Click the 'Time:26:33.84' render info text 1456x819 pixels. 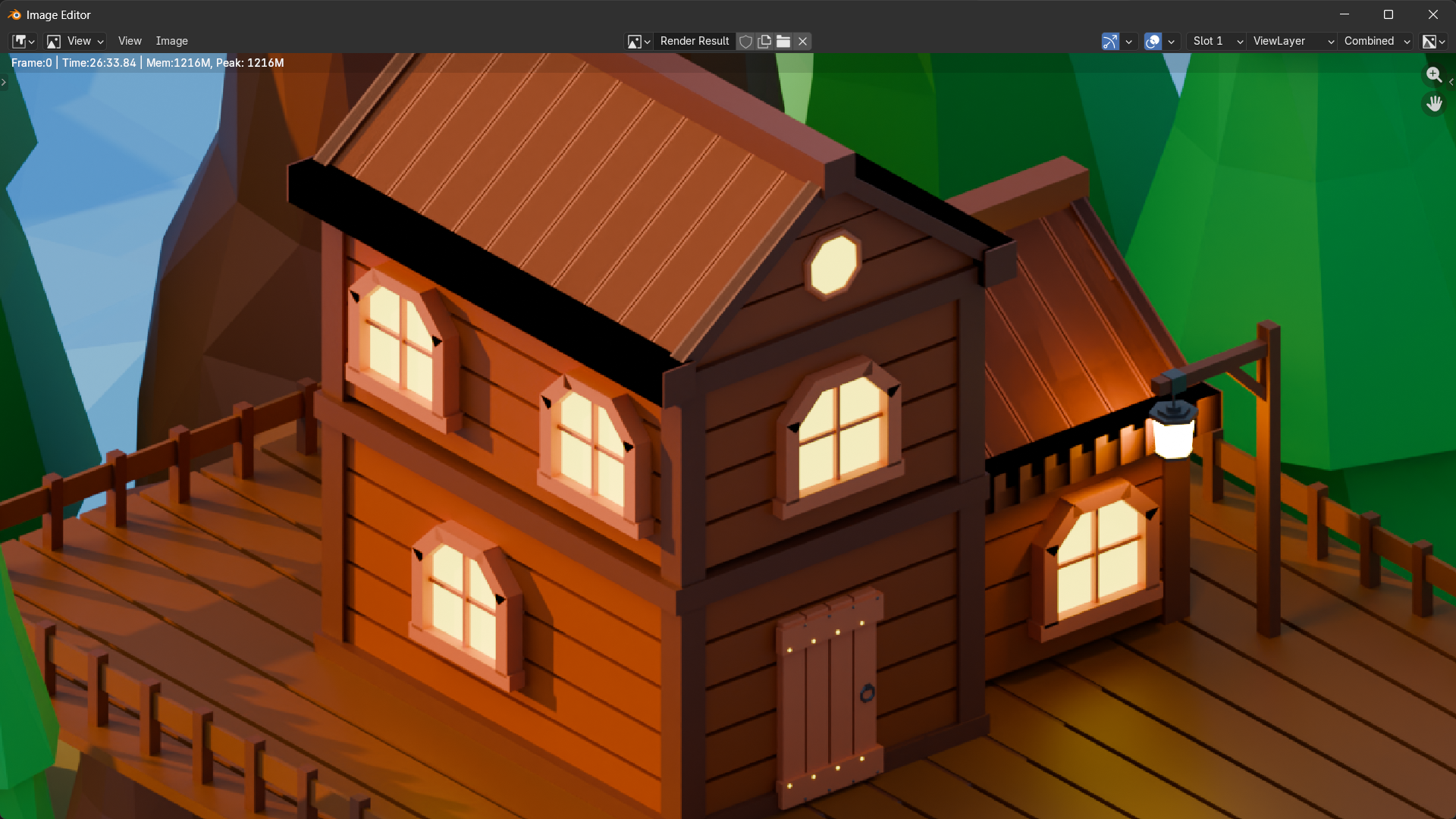coord(99,63)
